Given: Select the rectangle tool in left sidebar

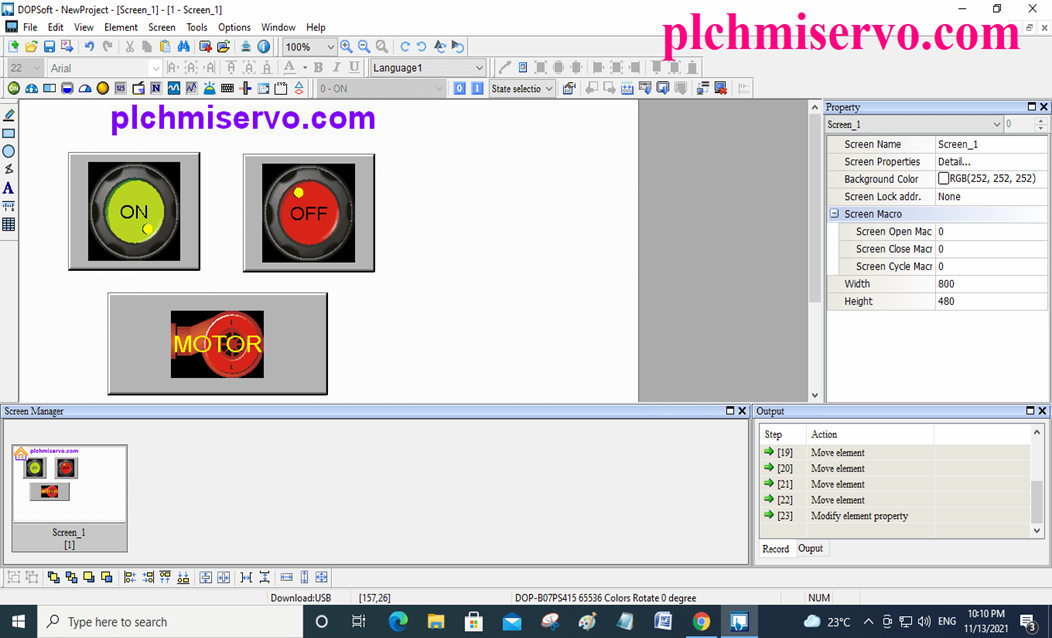Looking at the screenshot, I should pos(9,134).
